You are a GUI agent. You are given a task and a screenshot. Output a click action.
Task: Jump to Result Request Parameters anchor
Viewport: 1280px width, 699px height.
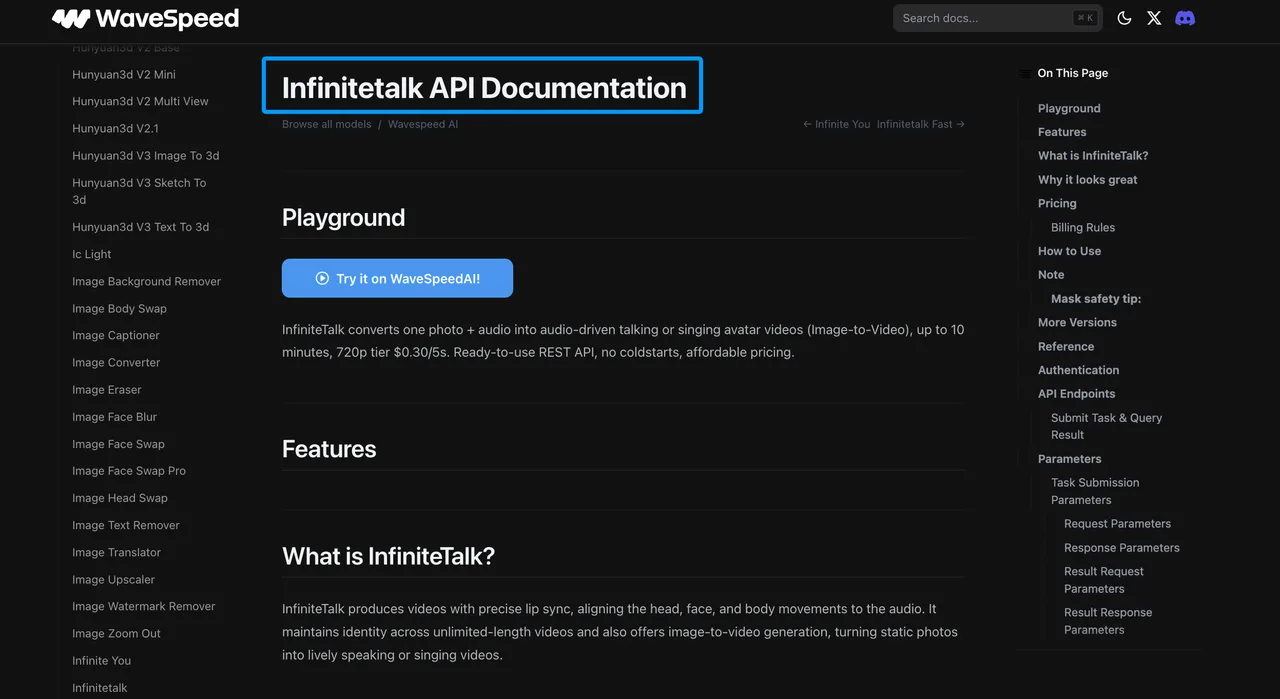[x=1104, y=580]
